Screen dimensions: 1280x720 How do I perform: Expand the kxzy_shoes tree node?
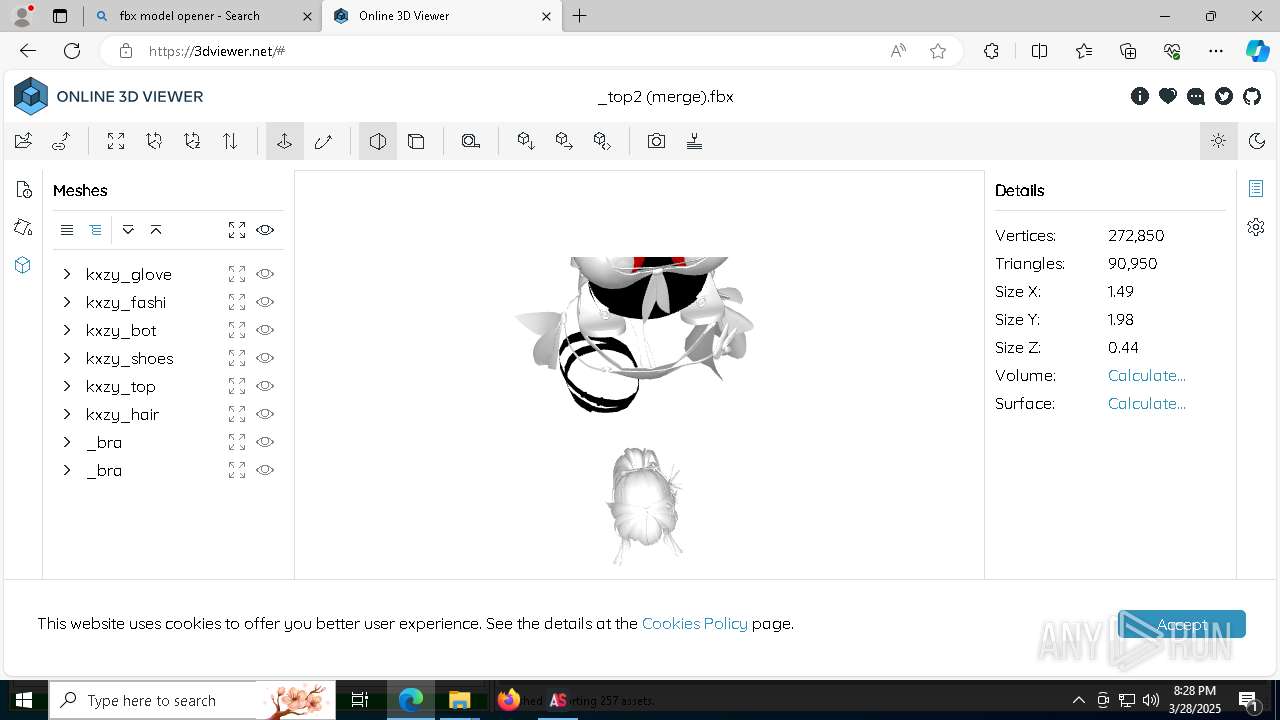coord(67,358)
